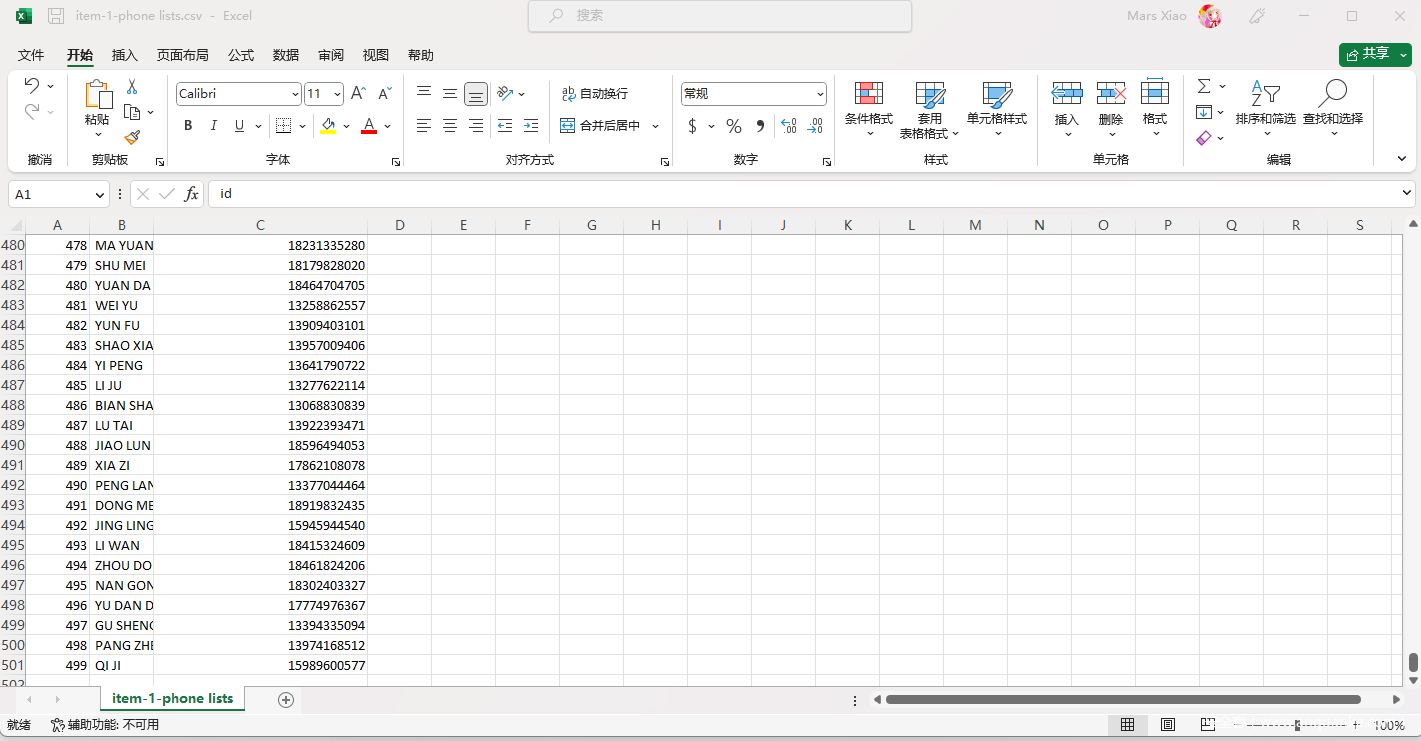Image resolution: width=1421 pixels, height=741 pixels.
Task: Toggle bold formatting
Action: 188,126
